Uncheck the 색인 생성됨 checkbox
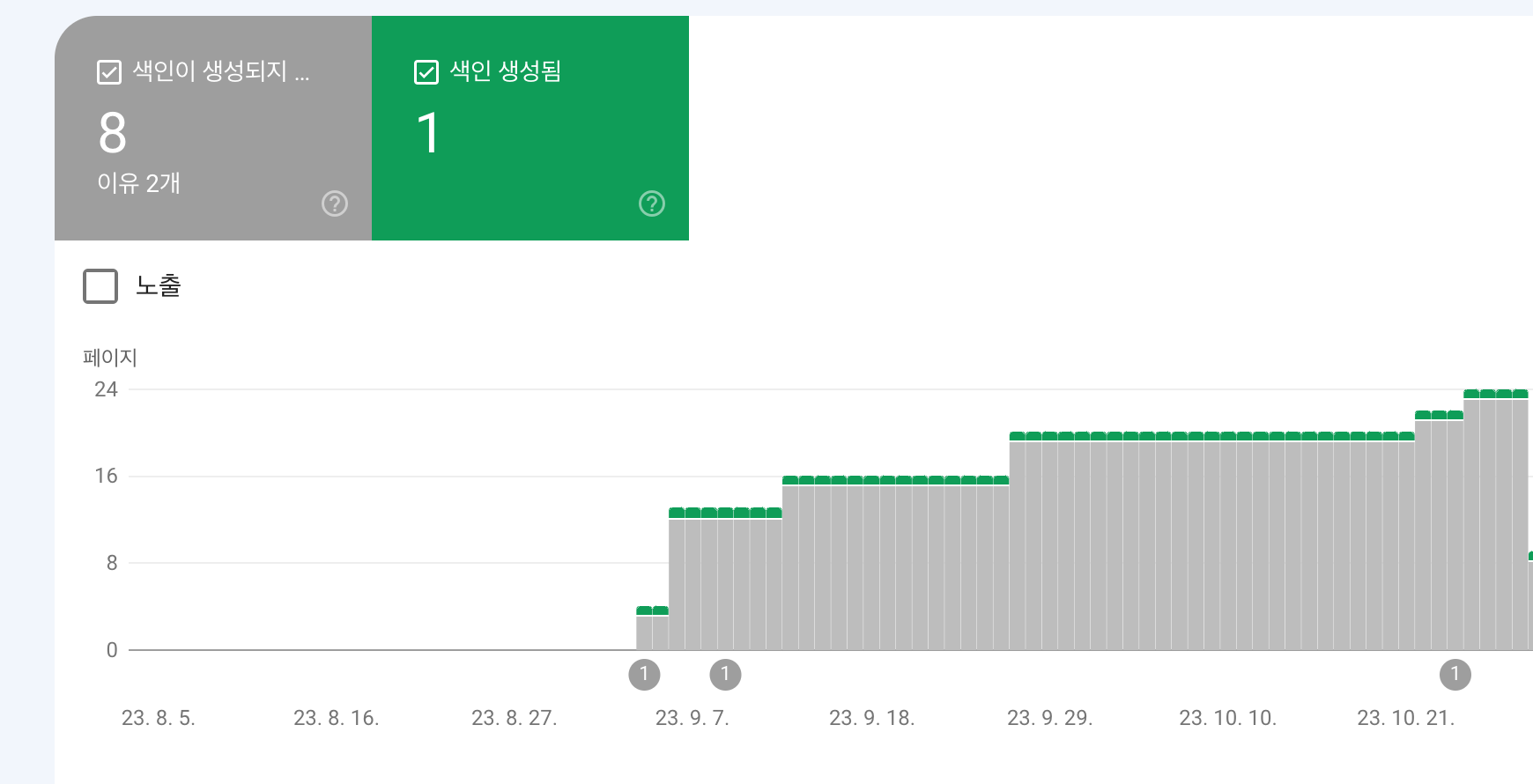 [x=426, y=72]
